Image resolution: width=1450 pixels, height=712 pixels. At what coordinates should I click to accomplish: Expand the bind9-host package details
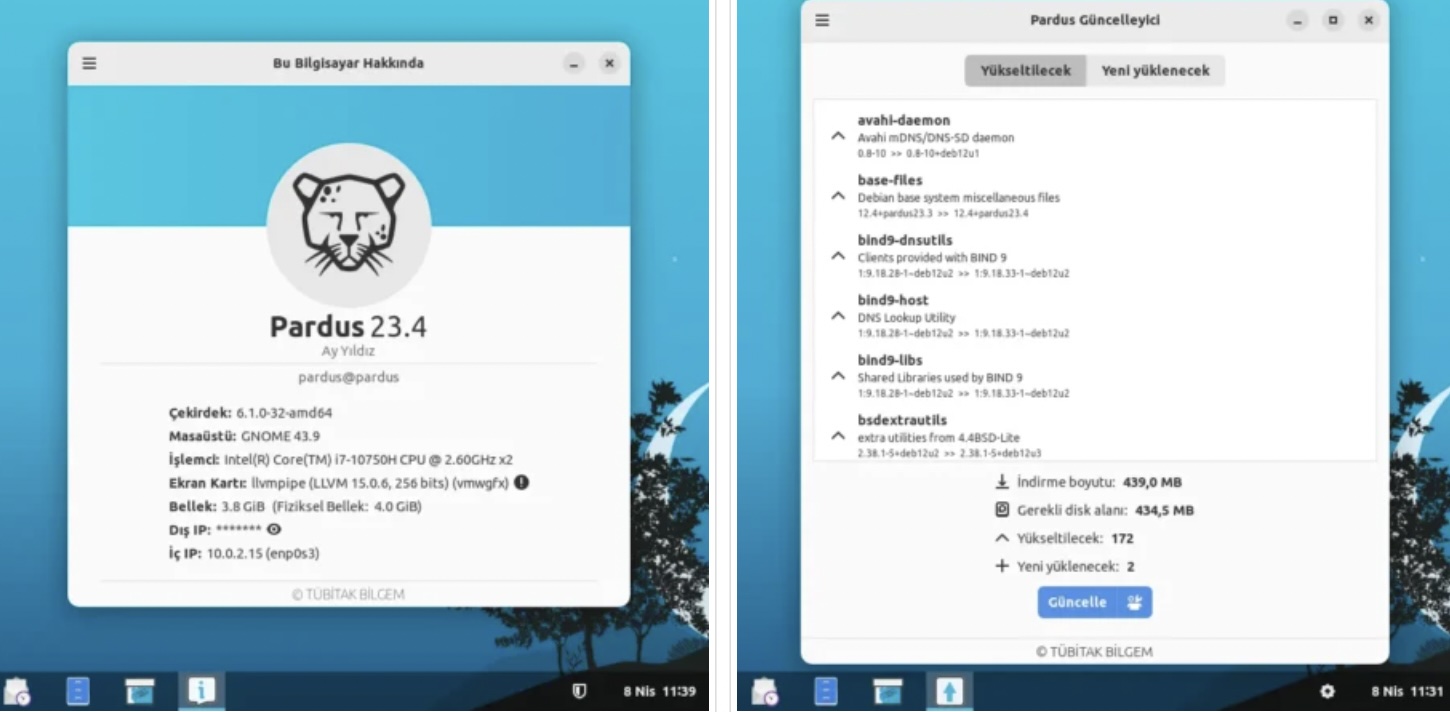click(x=838, y=316)
